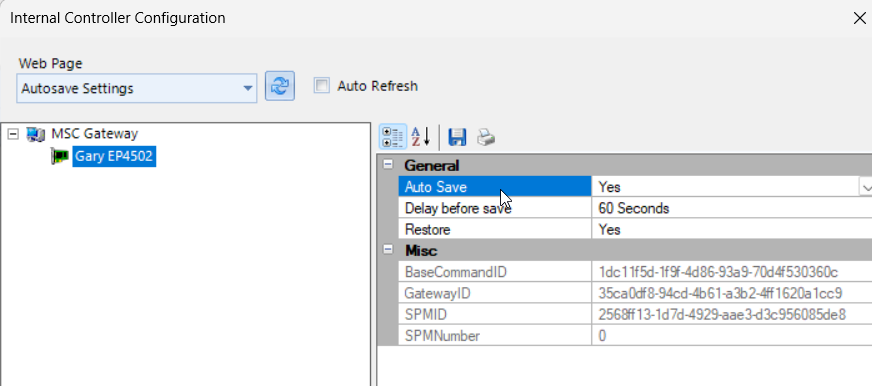Collapse the MSC Gateway tree node
Viewport: 872px width, 386px height.
[14, 133]
